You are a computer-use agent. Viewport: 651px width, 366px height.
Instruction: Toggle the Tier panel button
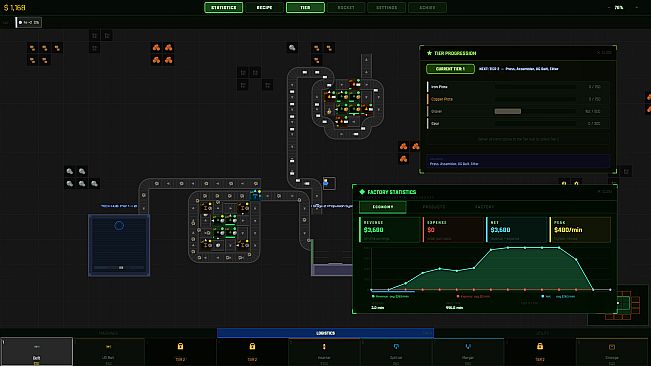coord(305,7)
